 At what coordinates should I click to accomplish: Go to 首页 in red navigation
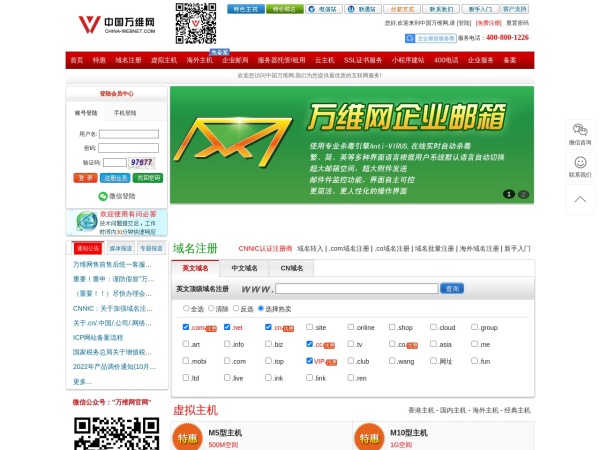[77, 60]
